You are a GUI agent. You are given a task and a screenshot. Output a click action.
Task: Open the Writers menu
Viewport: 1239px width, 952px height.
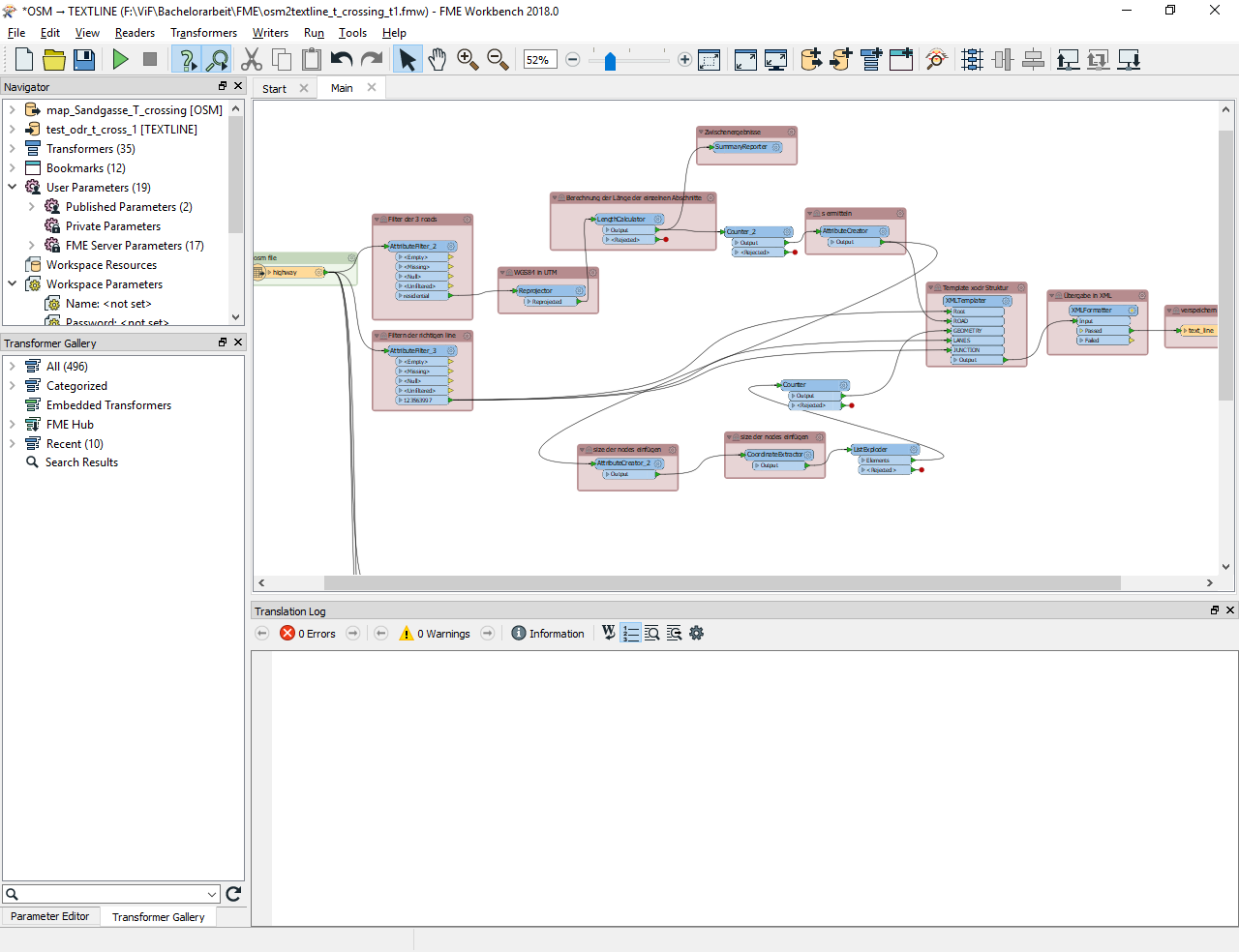[270, 33]
